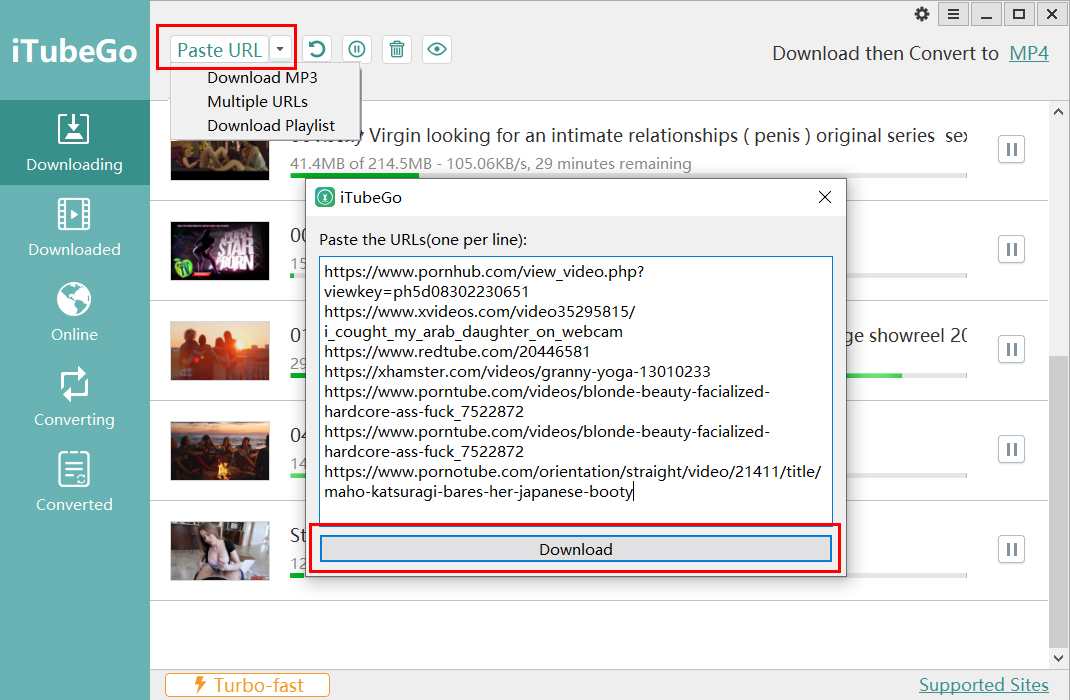
Task: Click the last download thumbnail
Action: coord(220,551)
